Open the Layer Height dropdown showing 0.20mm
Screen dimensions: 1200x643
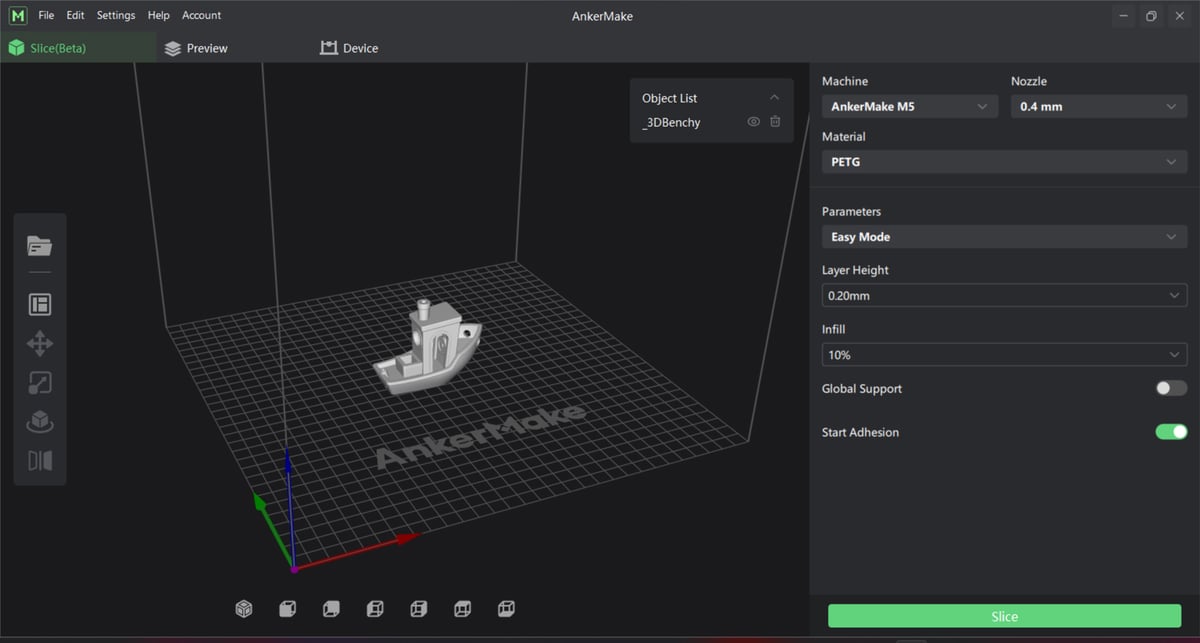1005,296
